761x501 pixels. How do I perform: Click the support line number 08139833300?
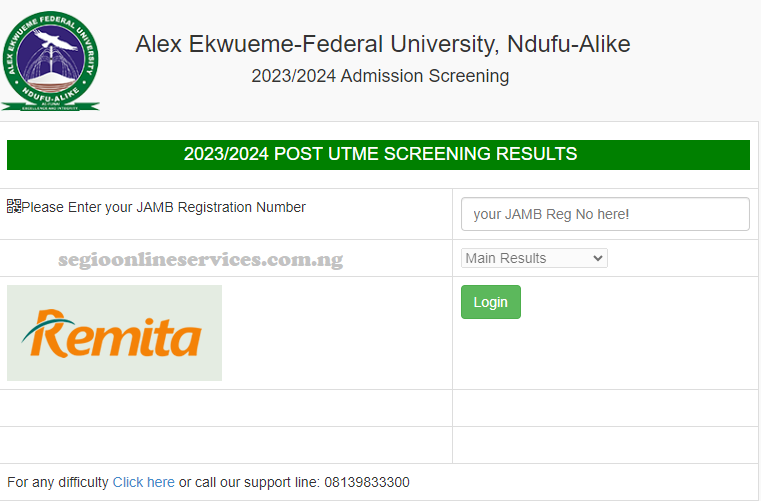[367, 482]
